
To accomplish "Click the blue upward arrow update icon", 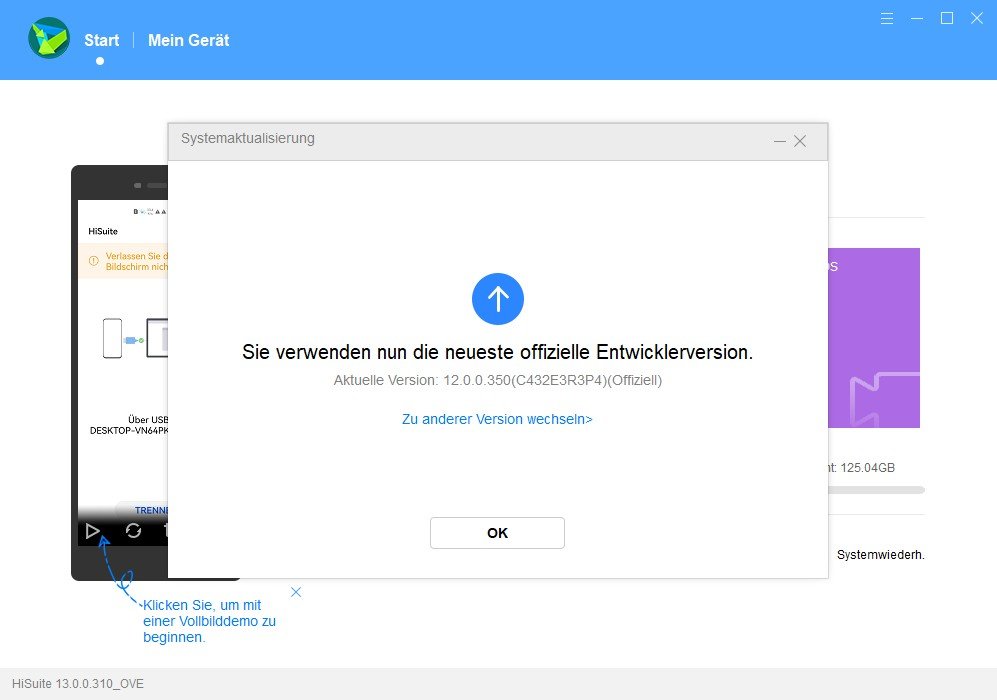I will [x=498, y=298].
